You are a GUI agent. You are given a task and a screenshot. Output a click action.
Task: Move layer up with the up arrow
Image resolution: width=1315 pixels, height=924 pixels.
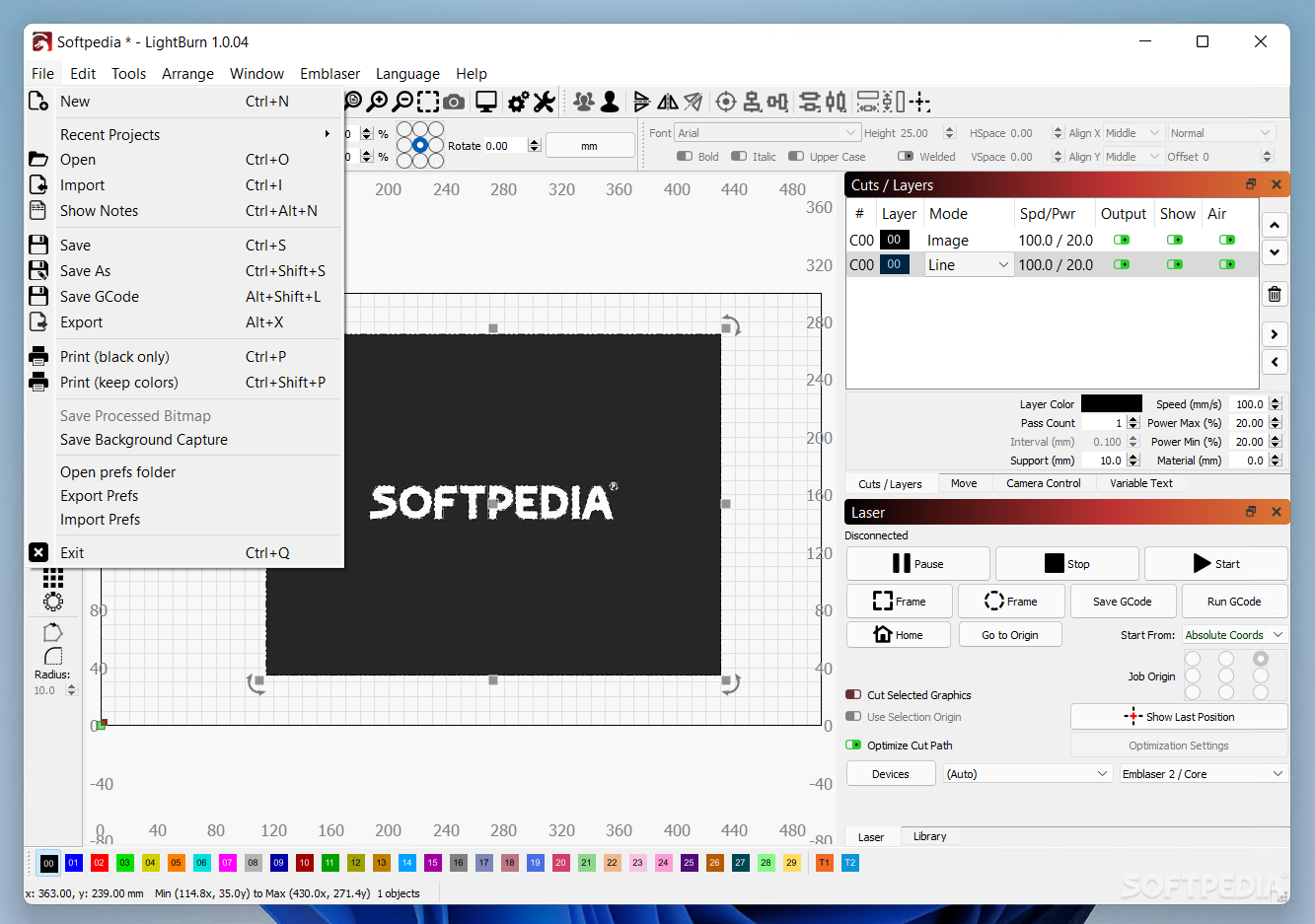point(1275,226)
